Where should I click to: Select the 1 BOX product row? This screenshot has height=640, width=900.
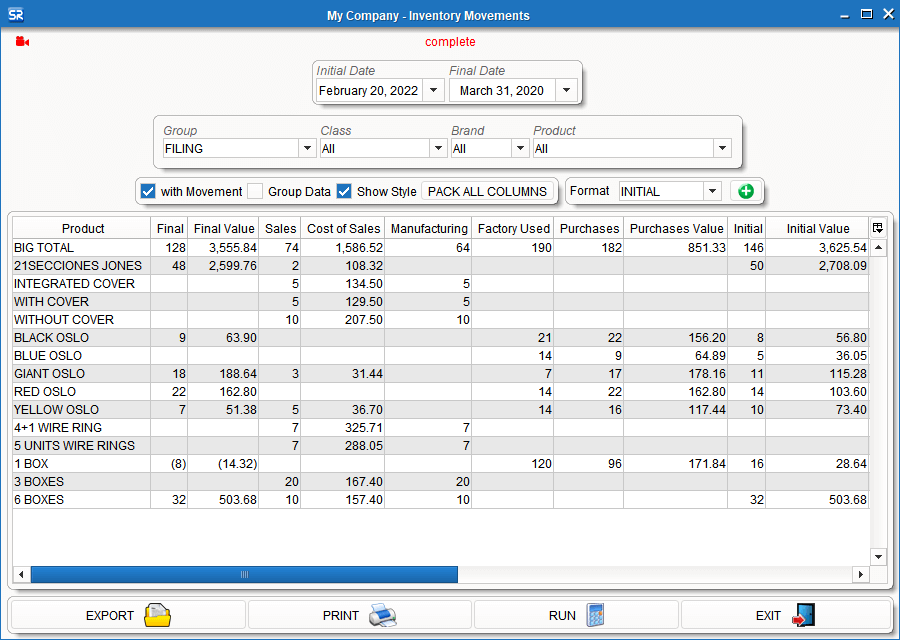(441, 463)
